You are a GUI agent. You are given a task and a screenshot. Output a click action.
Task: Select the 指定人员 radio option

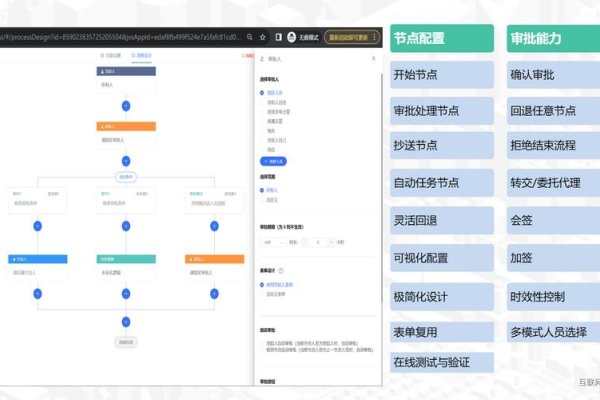click(x=263, y=94)
